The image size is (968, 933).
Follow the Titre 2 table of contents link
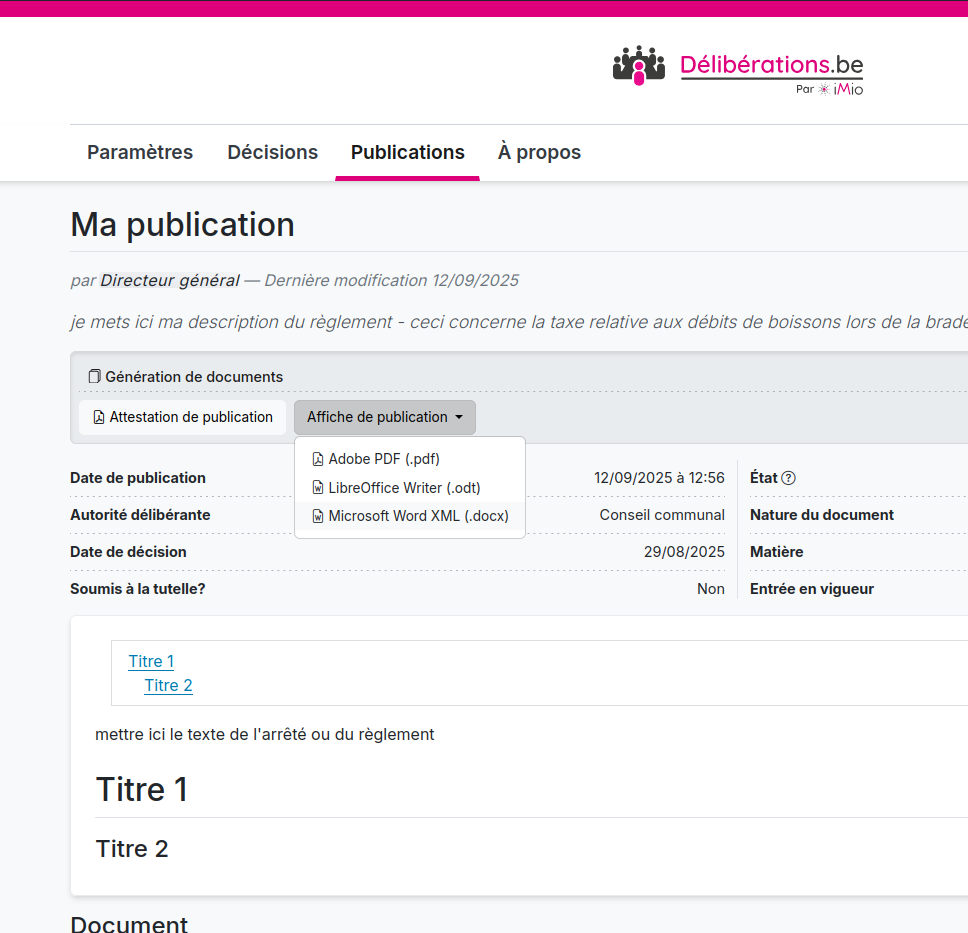168,685
